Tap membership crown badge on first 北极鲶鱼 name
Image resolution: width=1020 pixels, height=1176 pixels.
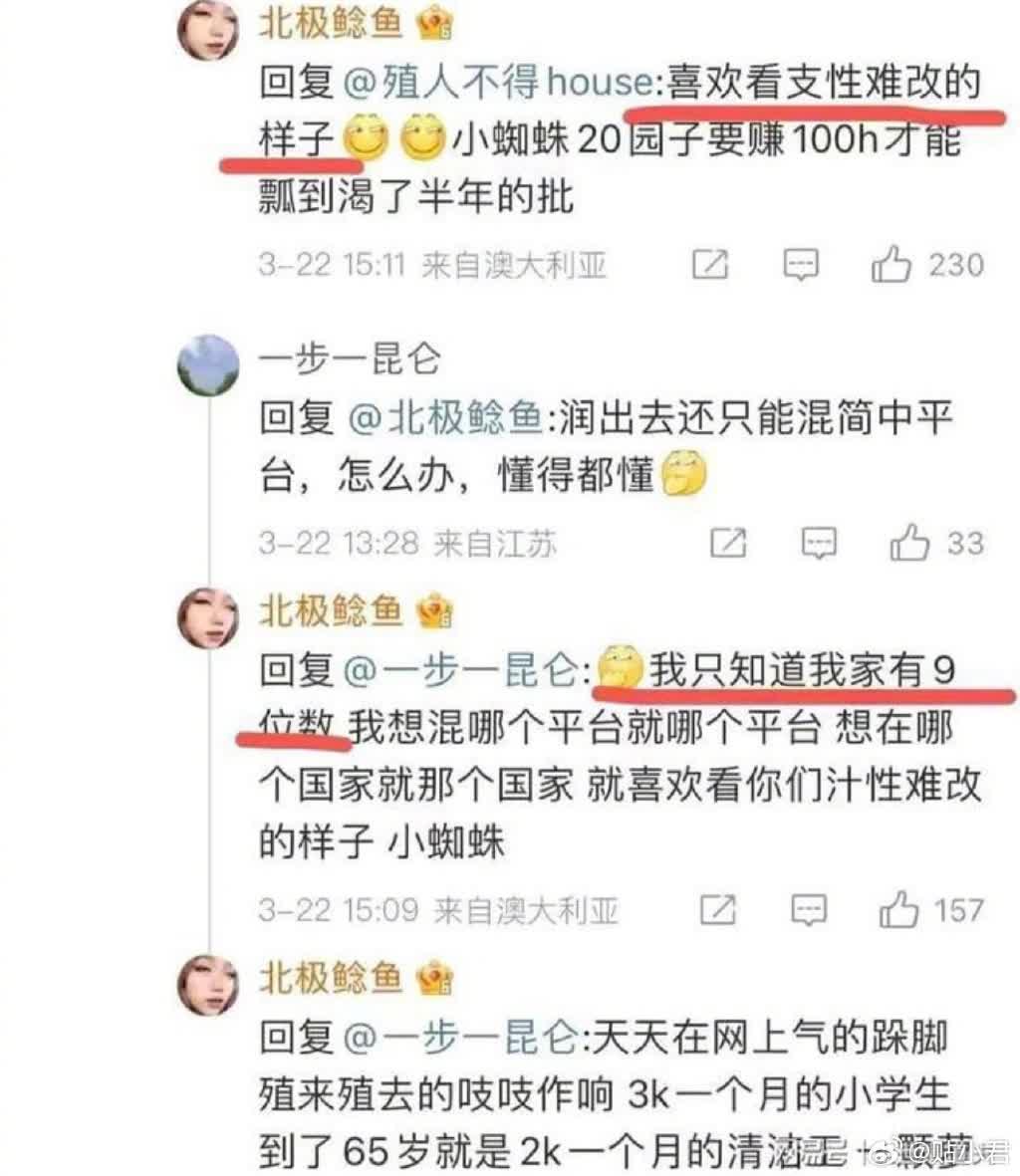coord(435,23)
